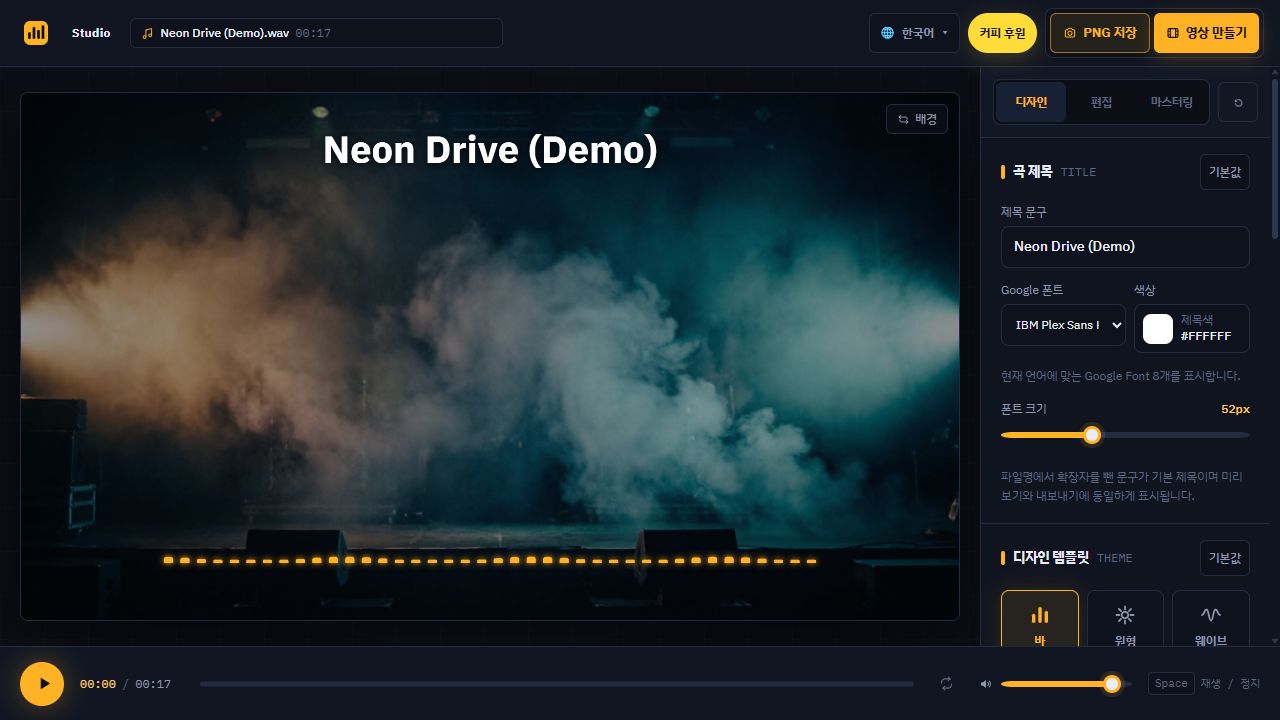
Task: Toggle the loop playback icon
Action: pos(946,684)
